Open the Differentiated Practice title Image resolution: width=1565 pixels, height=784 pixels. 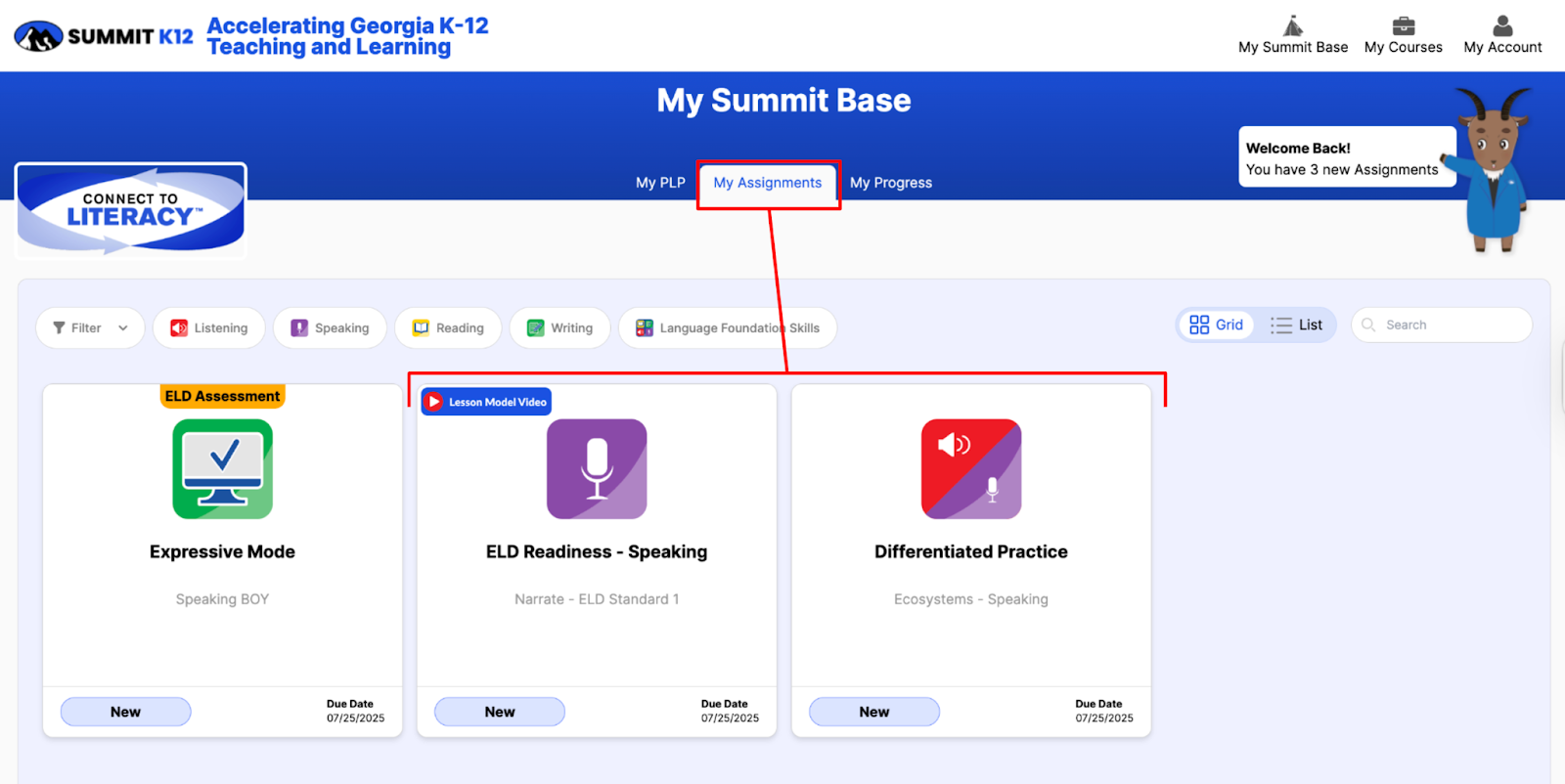(971, 551)
